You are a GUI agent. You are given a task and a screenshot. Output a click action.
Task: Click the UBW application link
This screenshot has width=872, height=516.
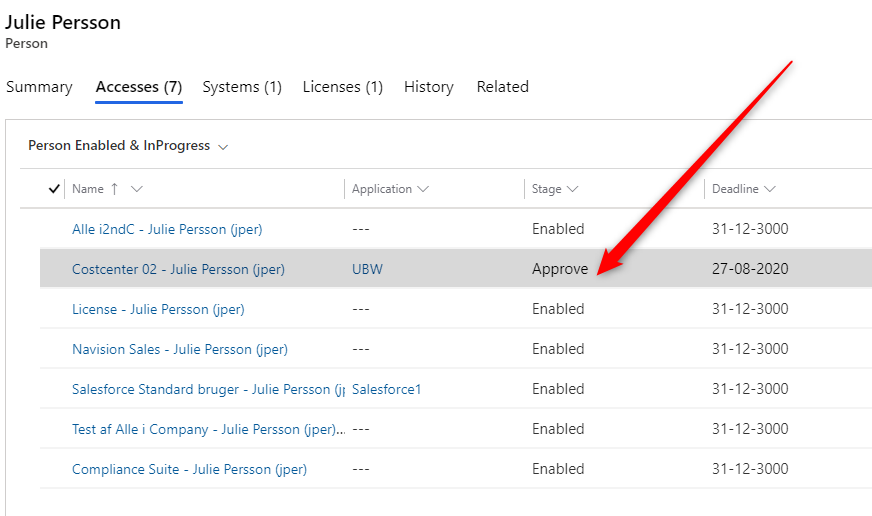[x=367, y=269]
